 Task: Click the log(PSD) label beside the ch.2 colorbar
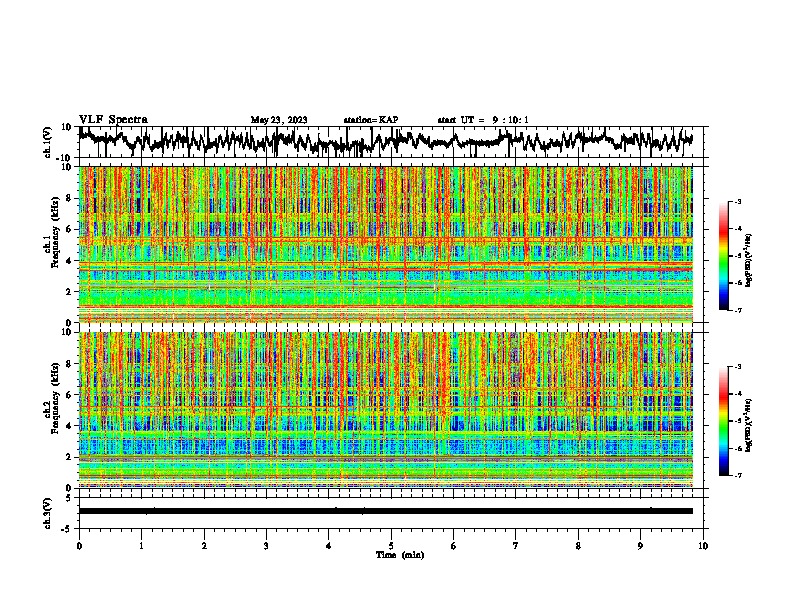pos(749,426)
